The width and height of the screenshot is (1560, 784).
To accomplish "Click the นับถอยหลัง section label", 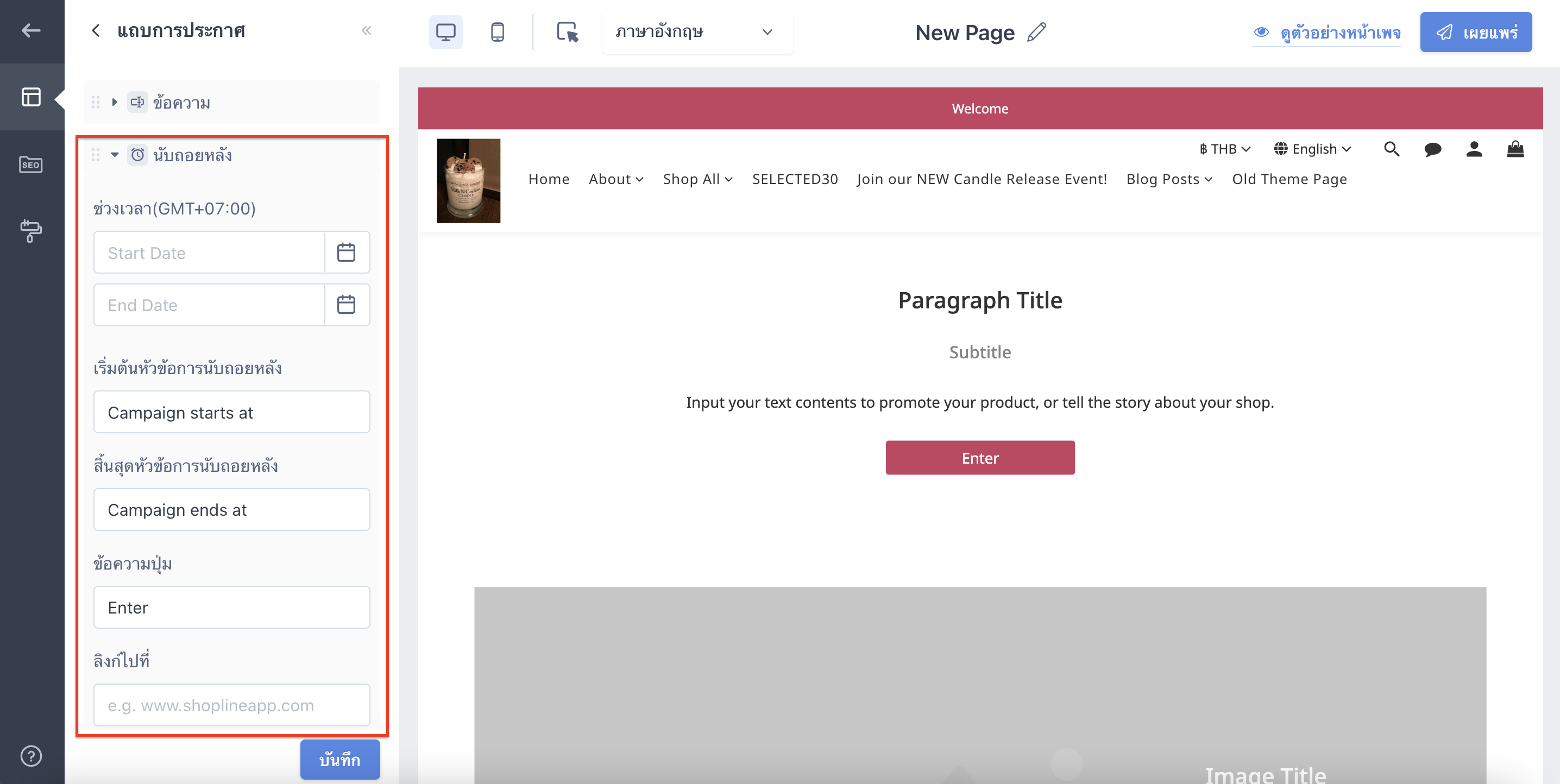I will point(193,155).
